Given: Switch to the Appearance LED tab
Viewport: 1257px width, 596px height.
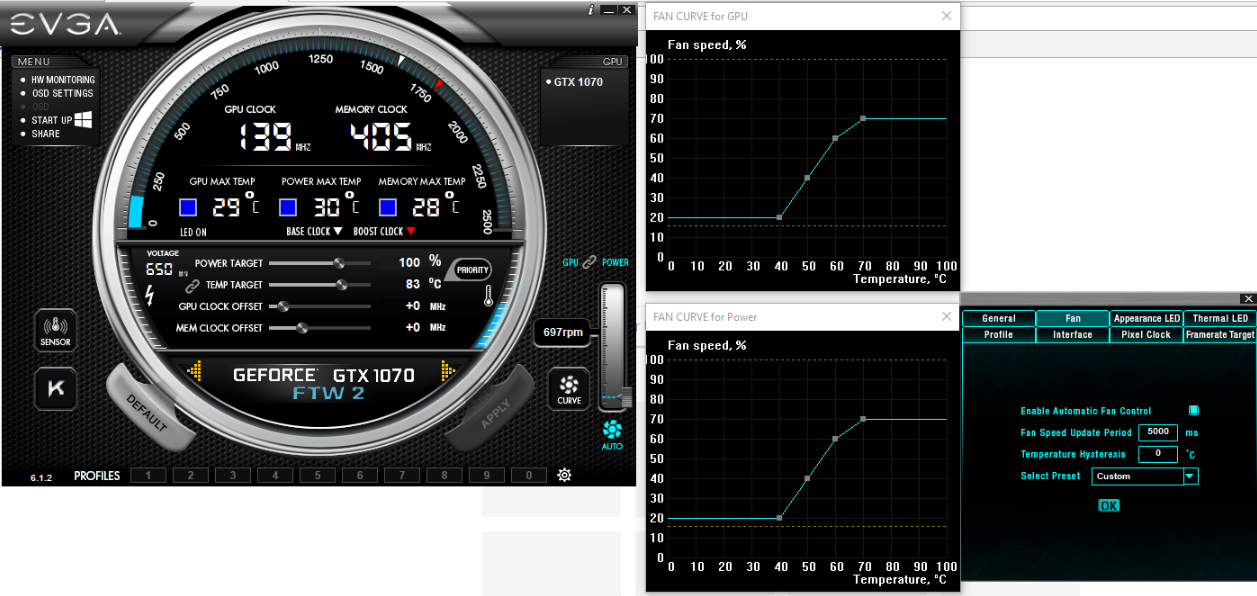Looking at the screenshot, I should coord(1147,318).
